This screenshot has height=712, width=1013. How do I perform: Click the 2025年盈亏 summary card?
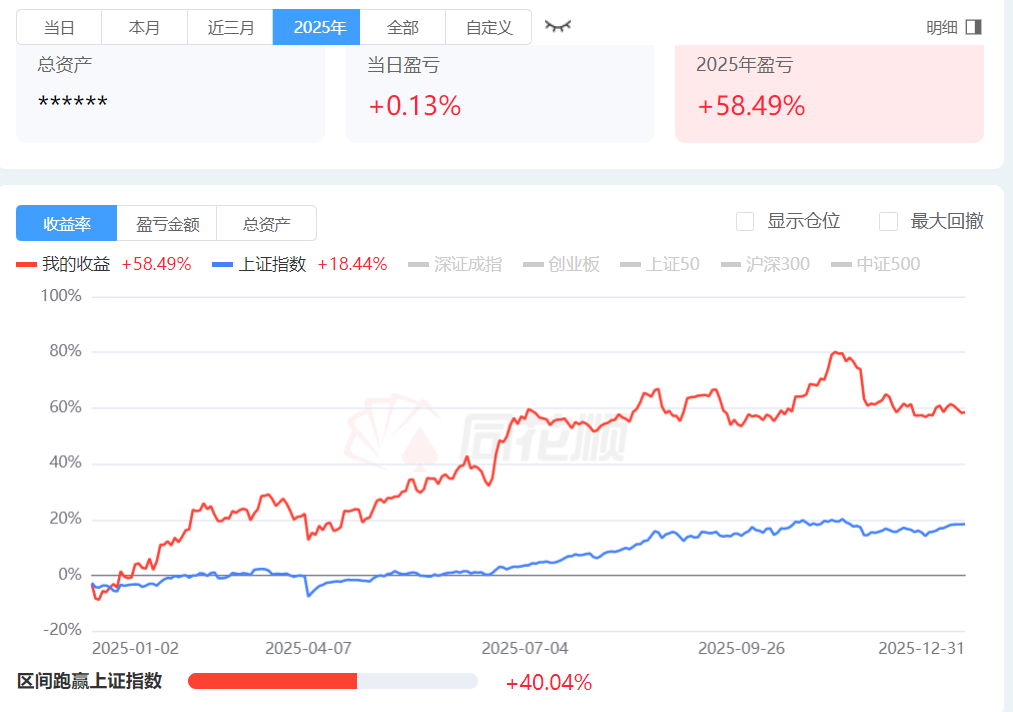pyautogui.click(x=829, y=92)
